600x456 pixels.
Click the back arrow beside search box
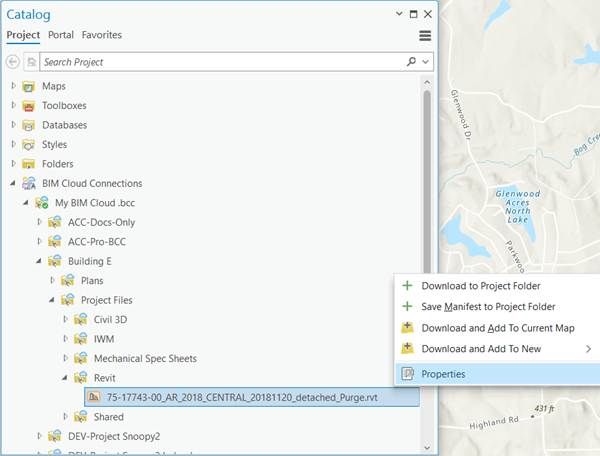[x=13, y=62]
